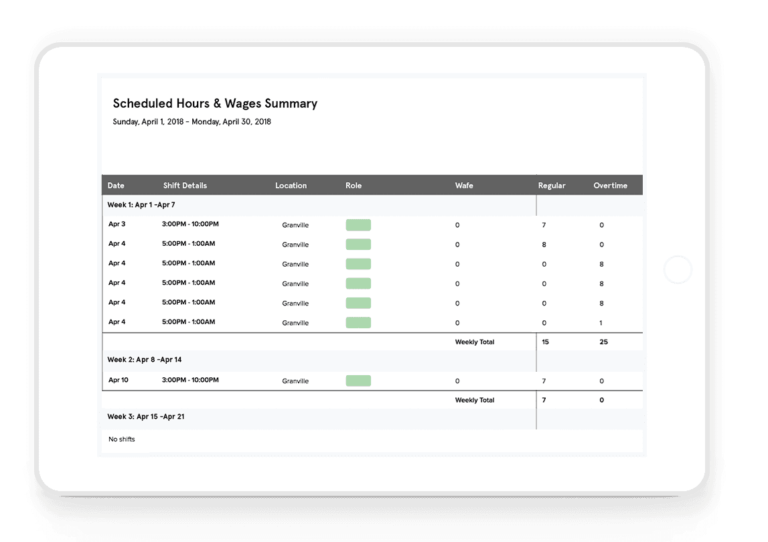
Task: Select the green role tag in the Apr 10 row
Action: pyautogui.click(x=358, y=381)
